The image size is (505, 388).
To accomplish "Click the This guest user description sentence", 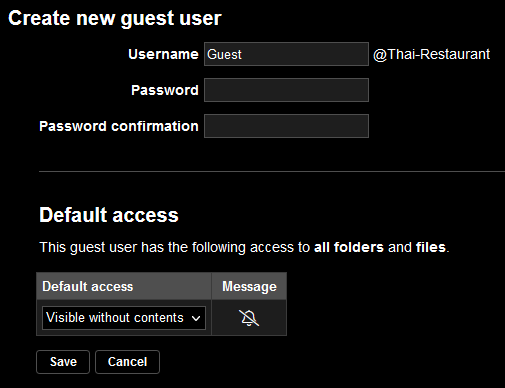I will coord(244,247).
